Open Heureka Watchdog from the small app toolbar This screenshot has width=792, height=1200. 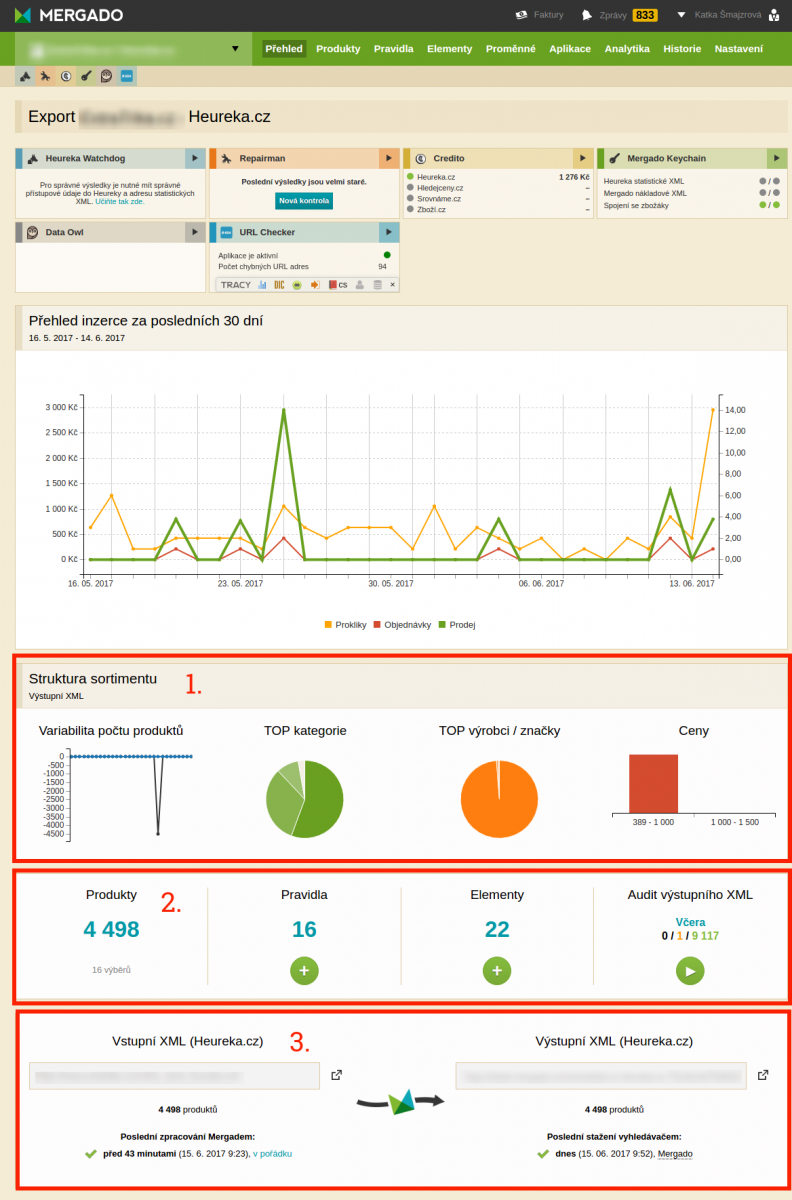26,75
